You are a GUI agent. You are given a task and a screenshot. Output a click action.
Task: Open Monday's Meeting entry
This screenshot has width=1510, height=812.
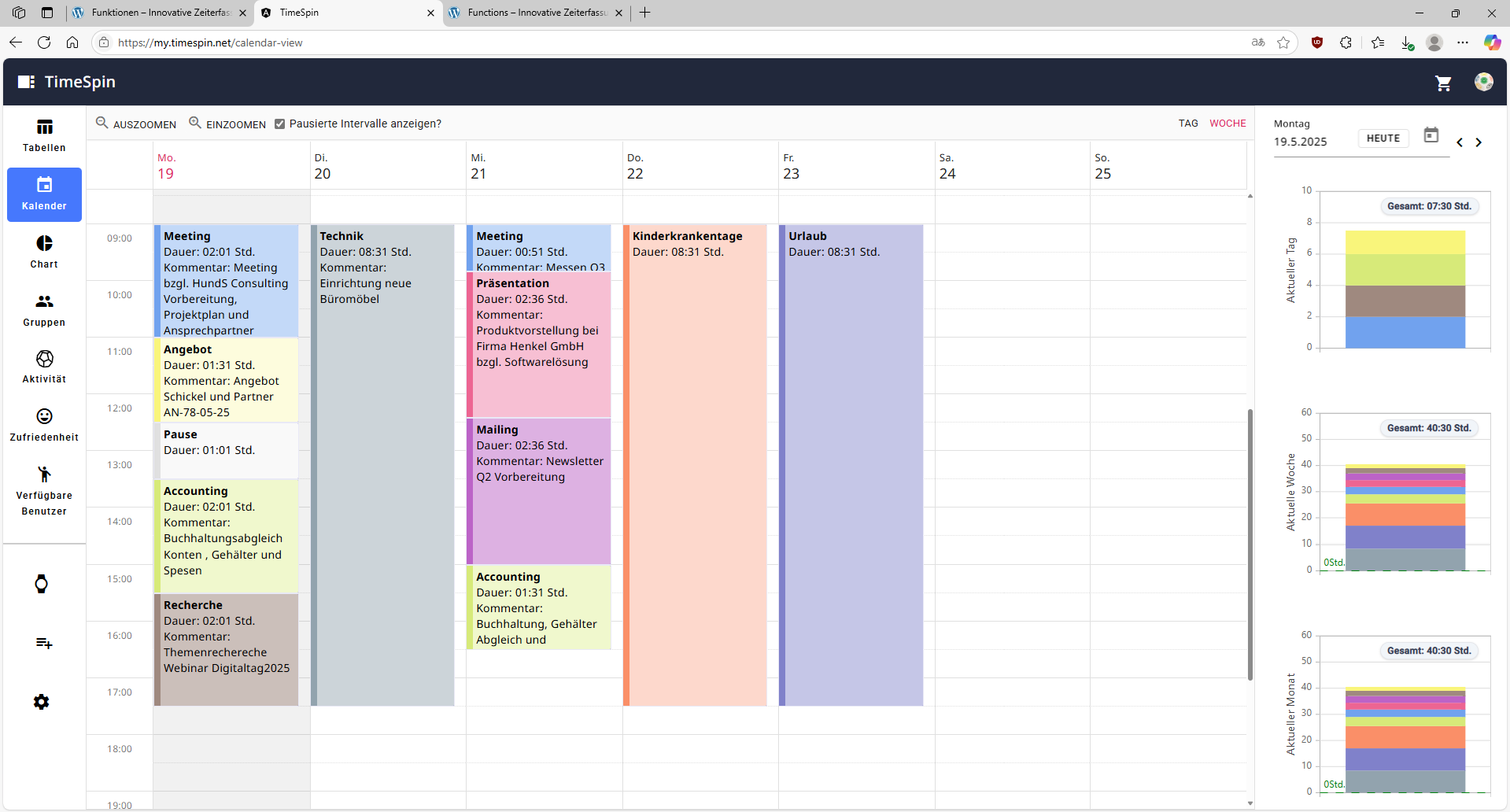point(227,281)
